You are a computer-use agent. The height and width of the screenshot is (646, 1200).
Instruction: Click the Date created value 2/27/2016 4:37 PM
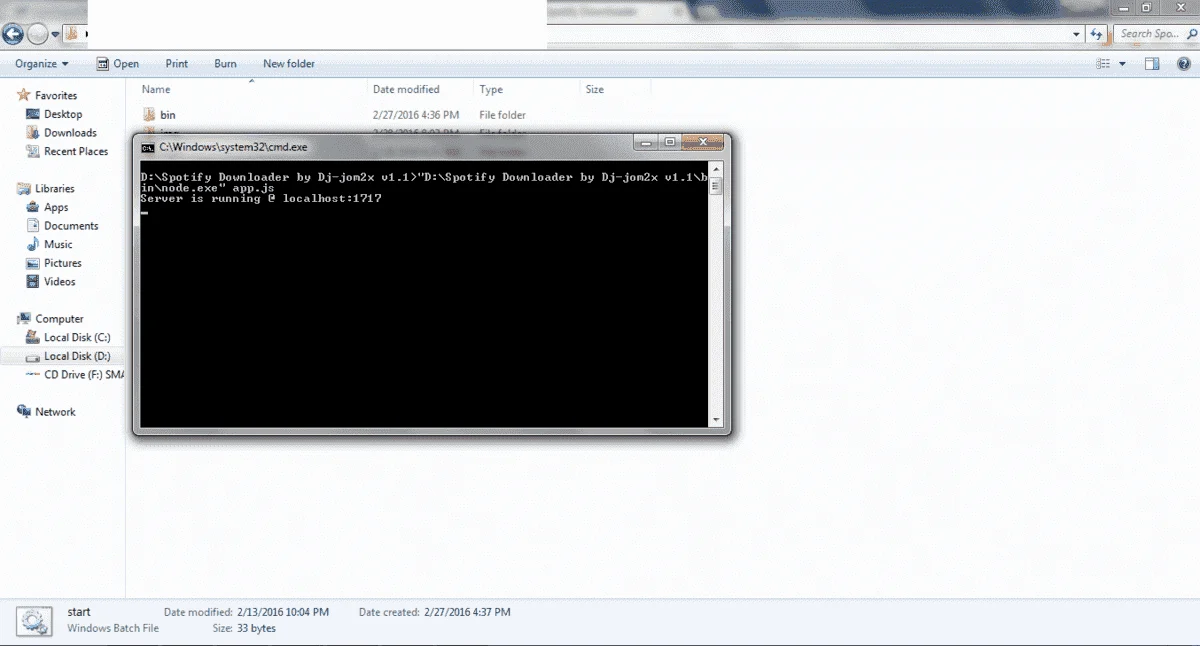click(x=465, y=612)
